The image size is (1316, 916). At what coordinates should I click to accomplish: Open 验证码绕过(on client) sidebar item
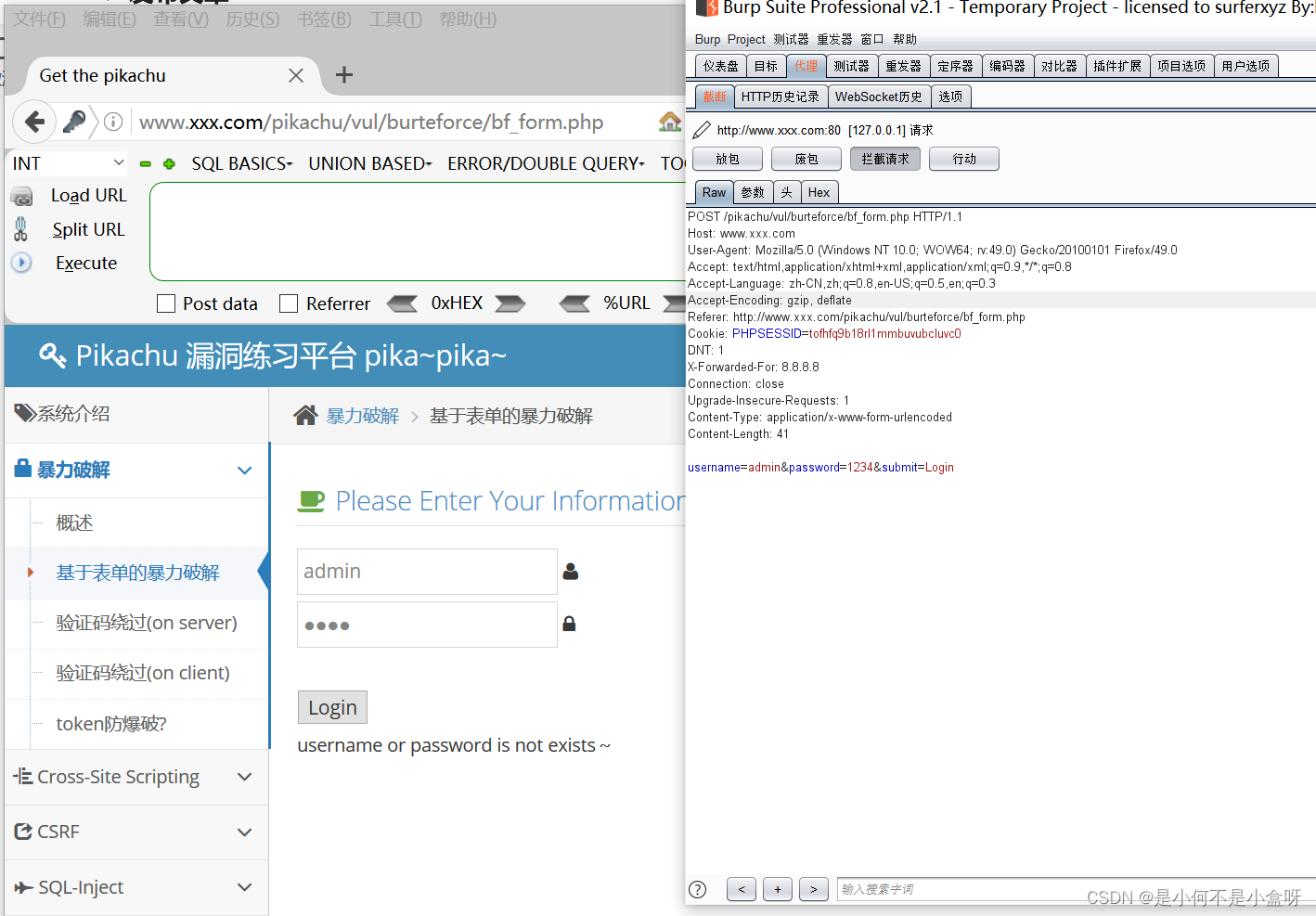pos(143,673)
